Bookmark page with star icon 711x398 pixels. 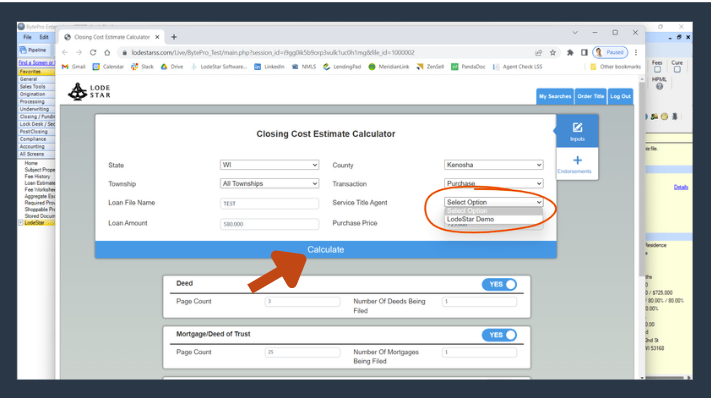point(553,53)
